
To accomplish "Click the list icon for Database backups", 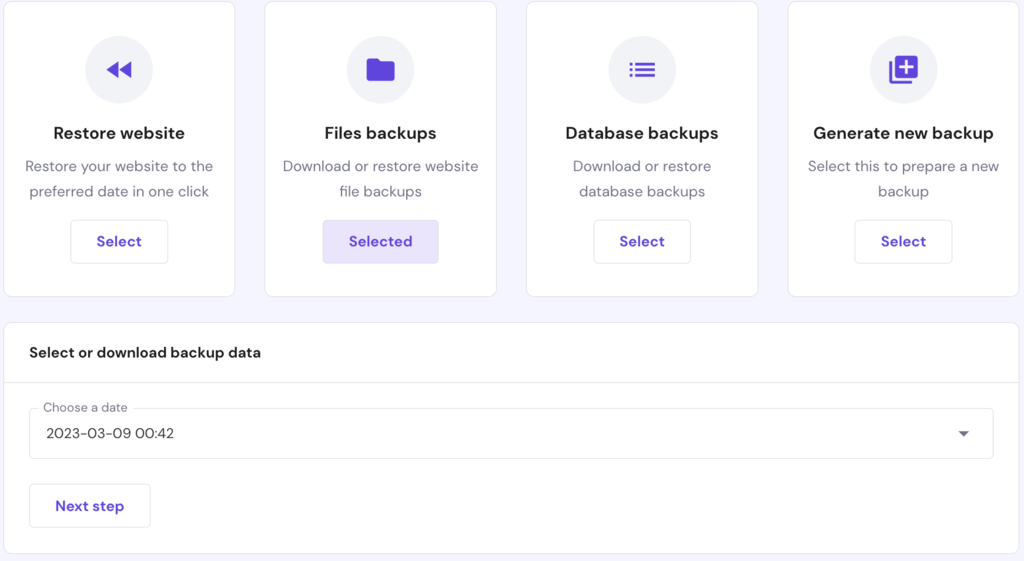I will (642, 69).
